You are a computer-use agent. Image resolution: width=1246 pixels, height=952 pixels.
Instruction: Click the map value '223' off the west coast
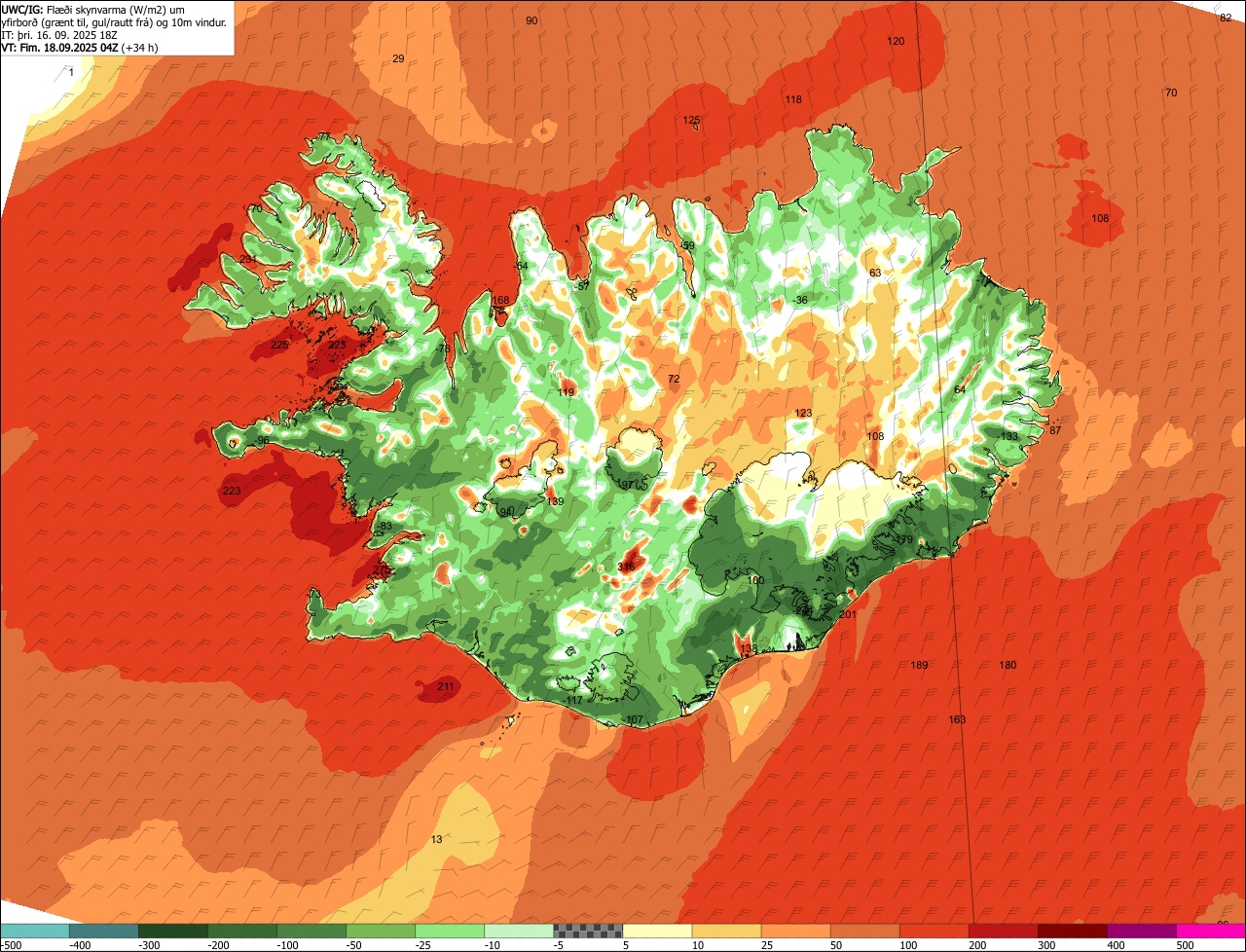pyautogui.click(x=232, y=491)
